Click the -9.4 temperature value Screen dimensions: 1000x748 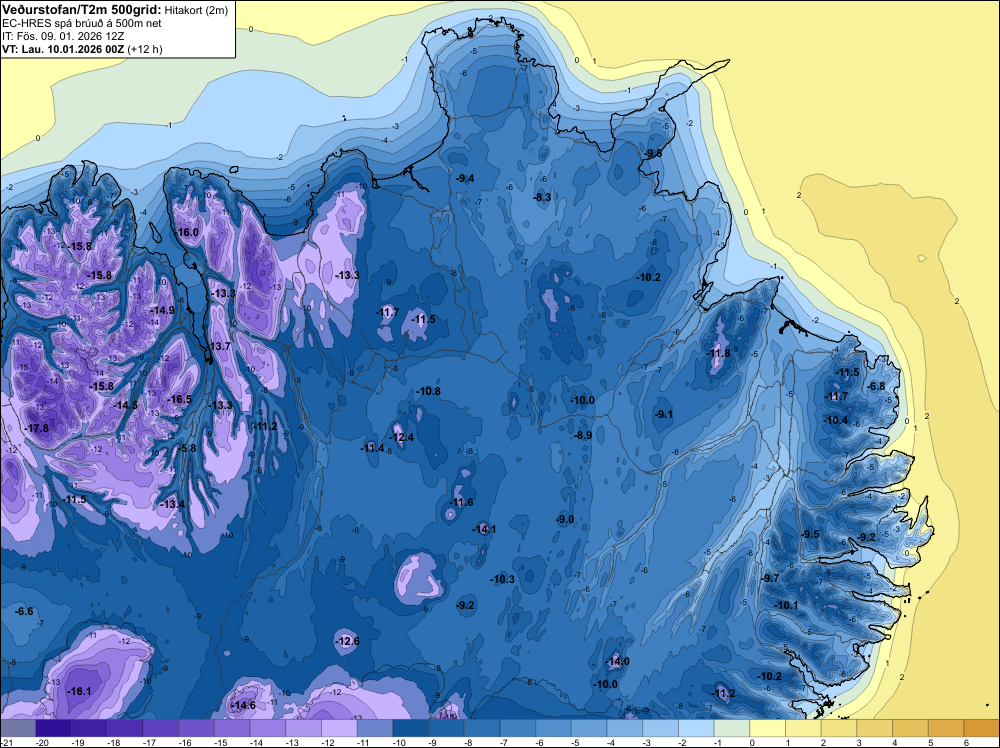[x=466, y=178]
